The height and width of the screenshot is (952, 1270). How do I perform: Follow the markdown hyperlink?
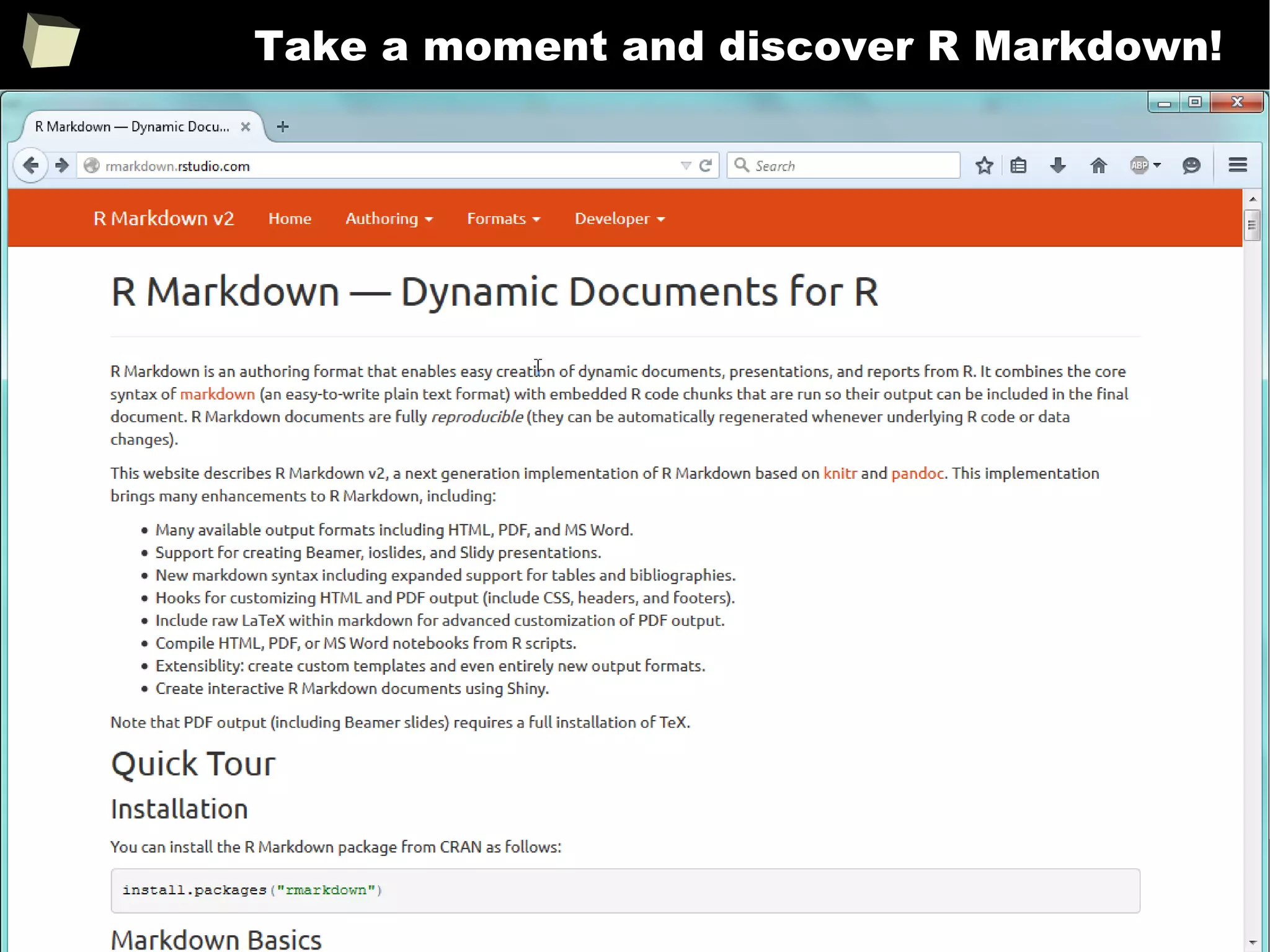click(x=218, y=394)
